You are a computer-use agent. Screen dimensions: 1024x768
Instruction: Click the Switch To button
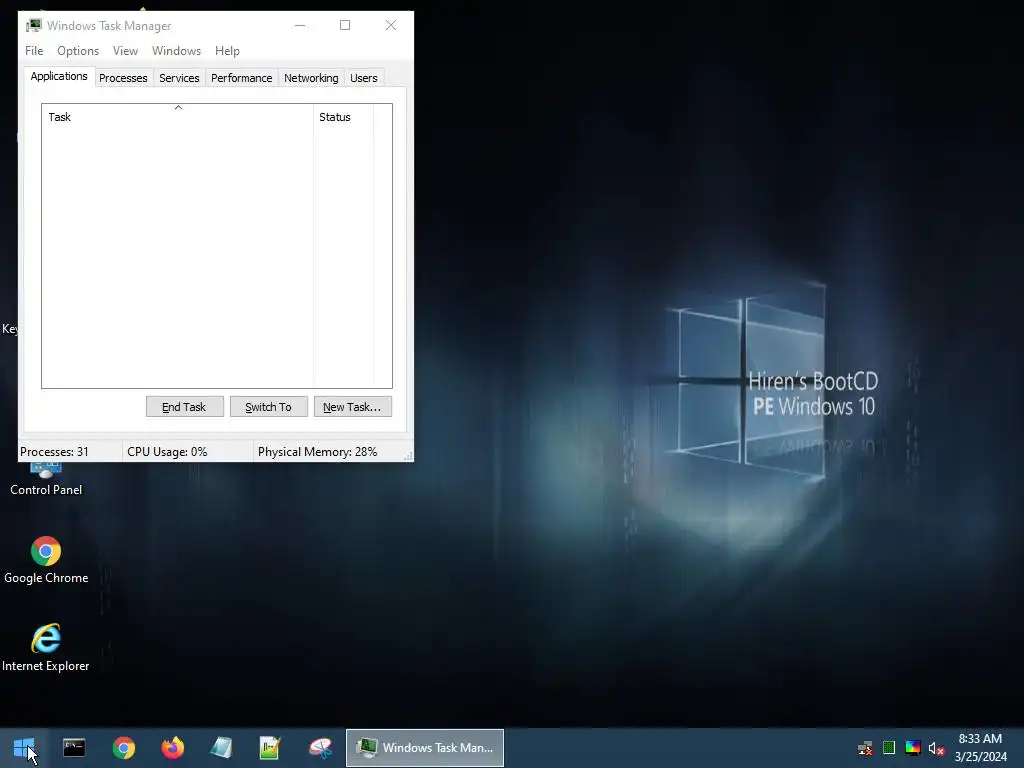click(268, 407)
